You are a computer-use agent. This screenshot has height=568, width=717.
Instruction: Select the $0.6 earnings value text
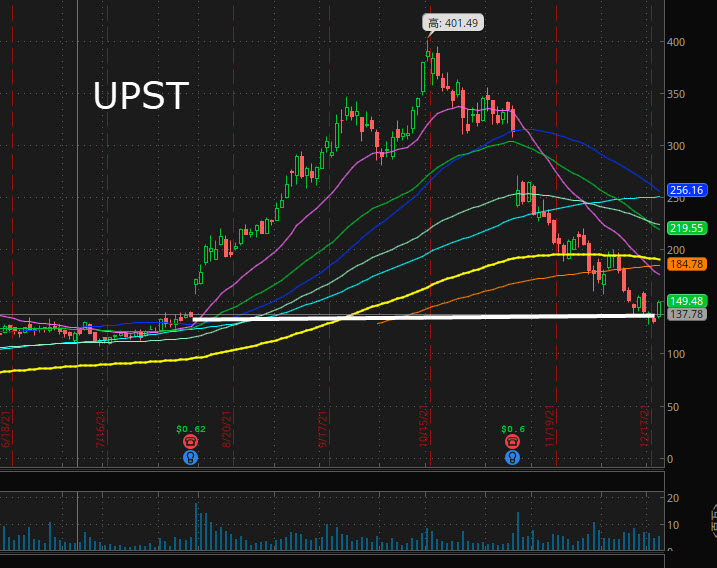pyautogui.click(x=513, y=429)
